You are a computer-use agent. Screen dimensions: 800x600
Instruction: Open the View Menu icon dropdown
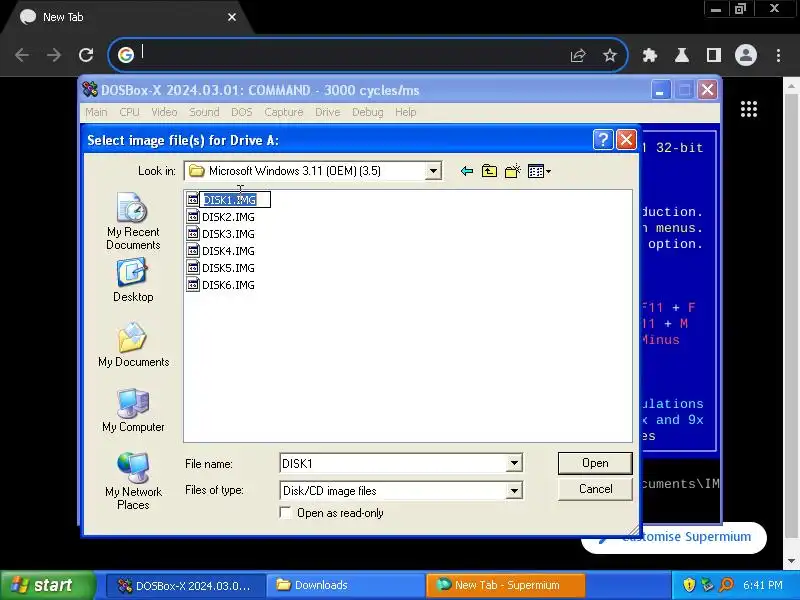click(x=539, y=171)
